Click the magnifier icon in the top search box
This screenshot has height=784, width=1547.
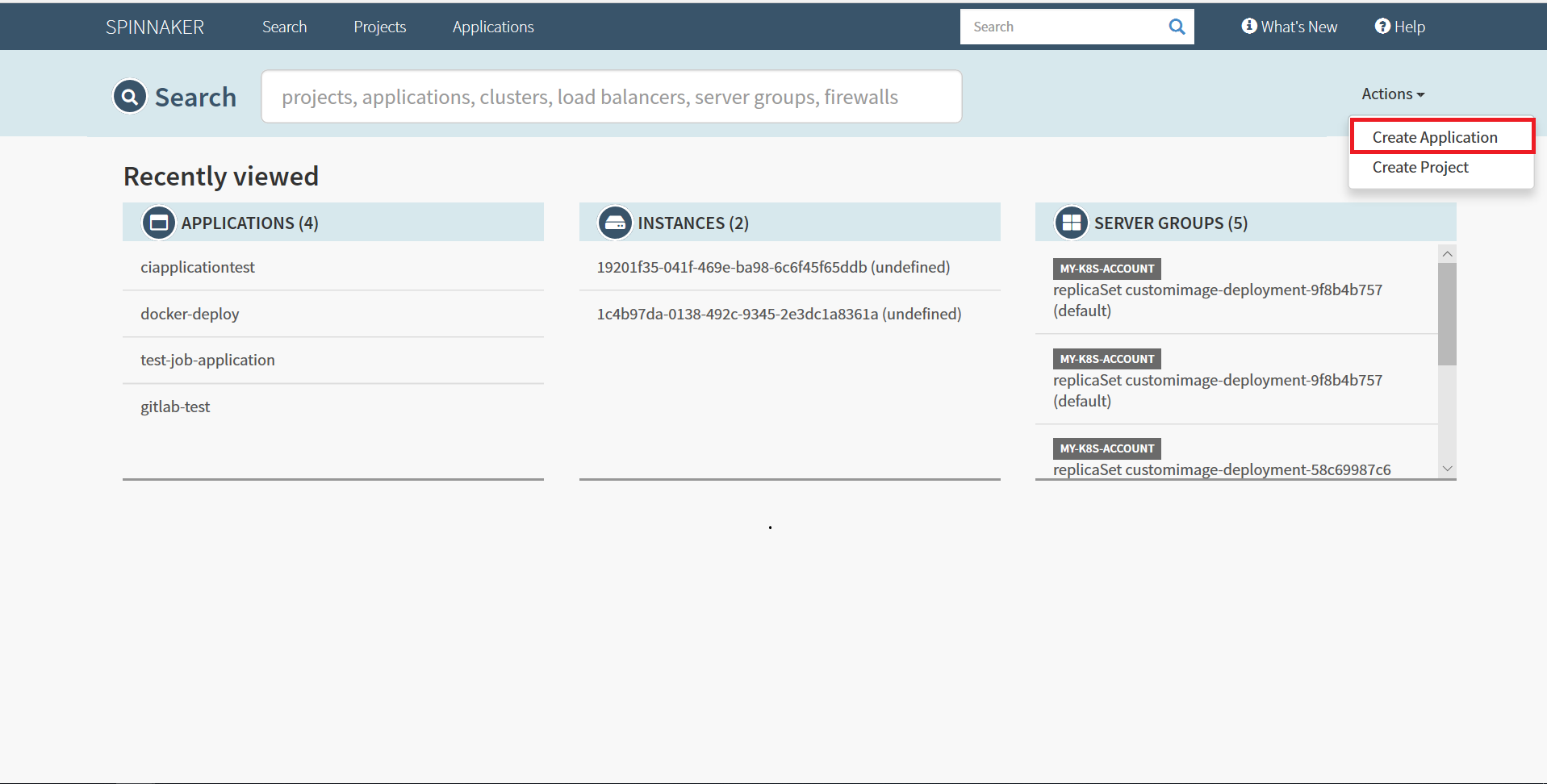(1177, 27)
